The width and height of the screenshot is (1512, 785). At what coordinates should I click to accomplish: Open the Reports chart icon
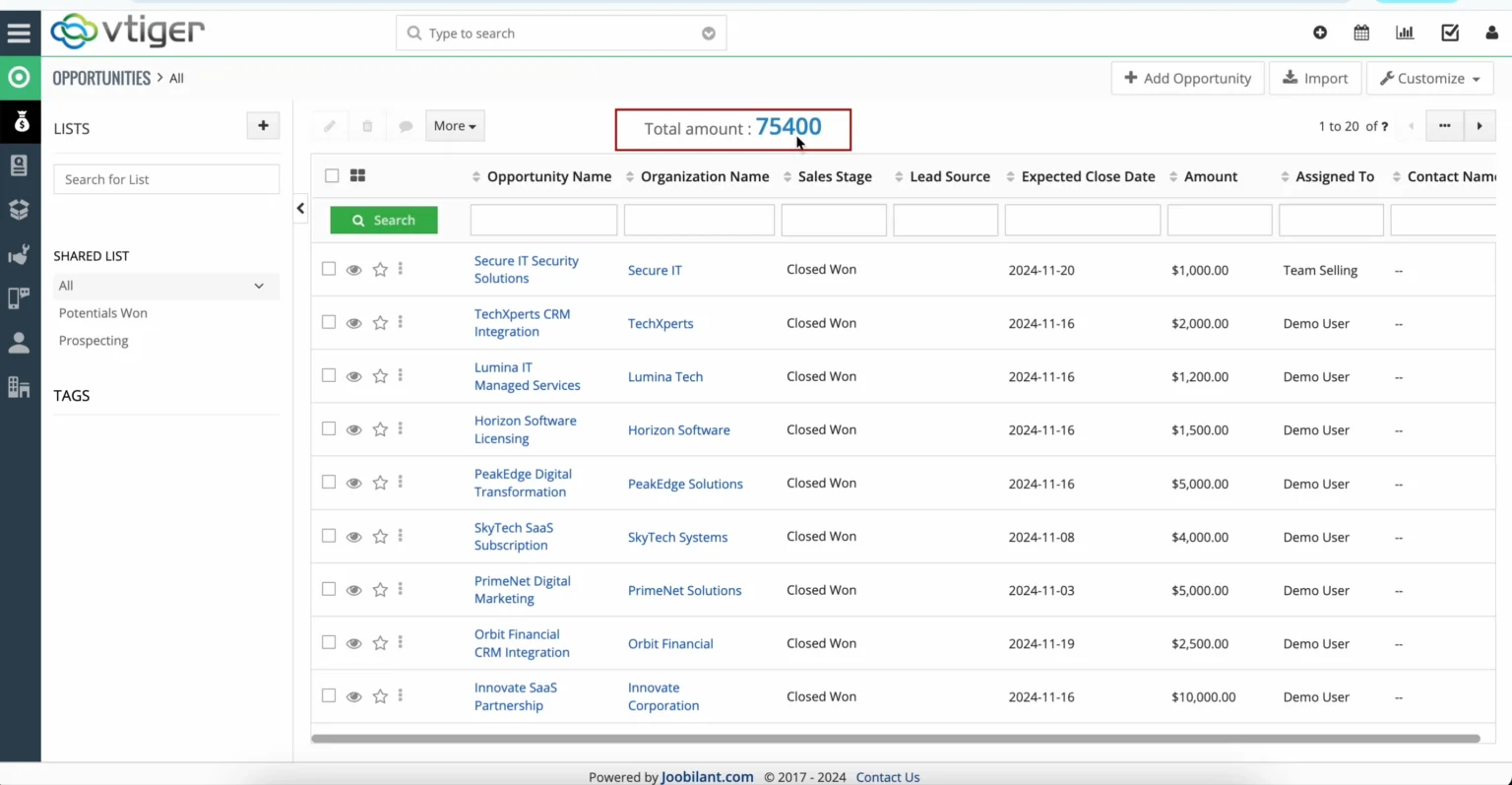[x=1405, y=33]
